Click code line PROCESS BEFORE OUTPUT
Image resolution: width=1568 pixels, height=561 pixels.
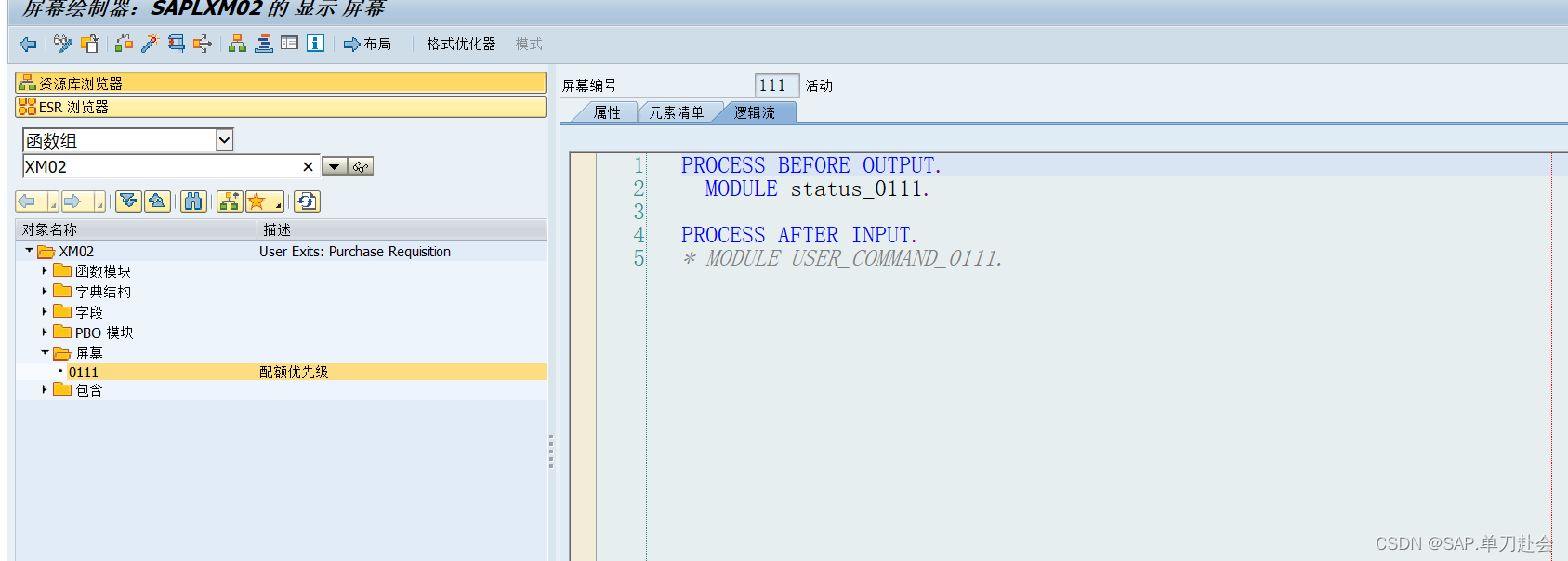[810, 165]
